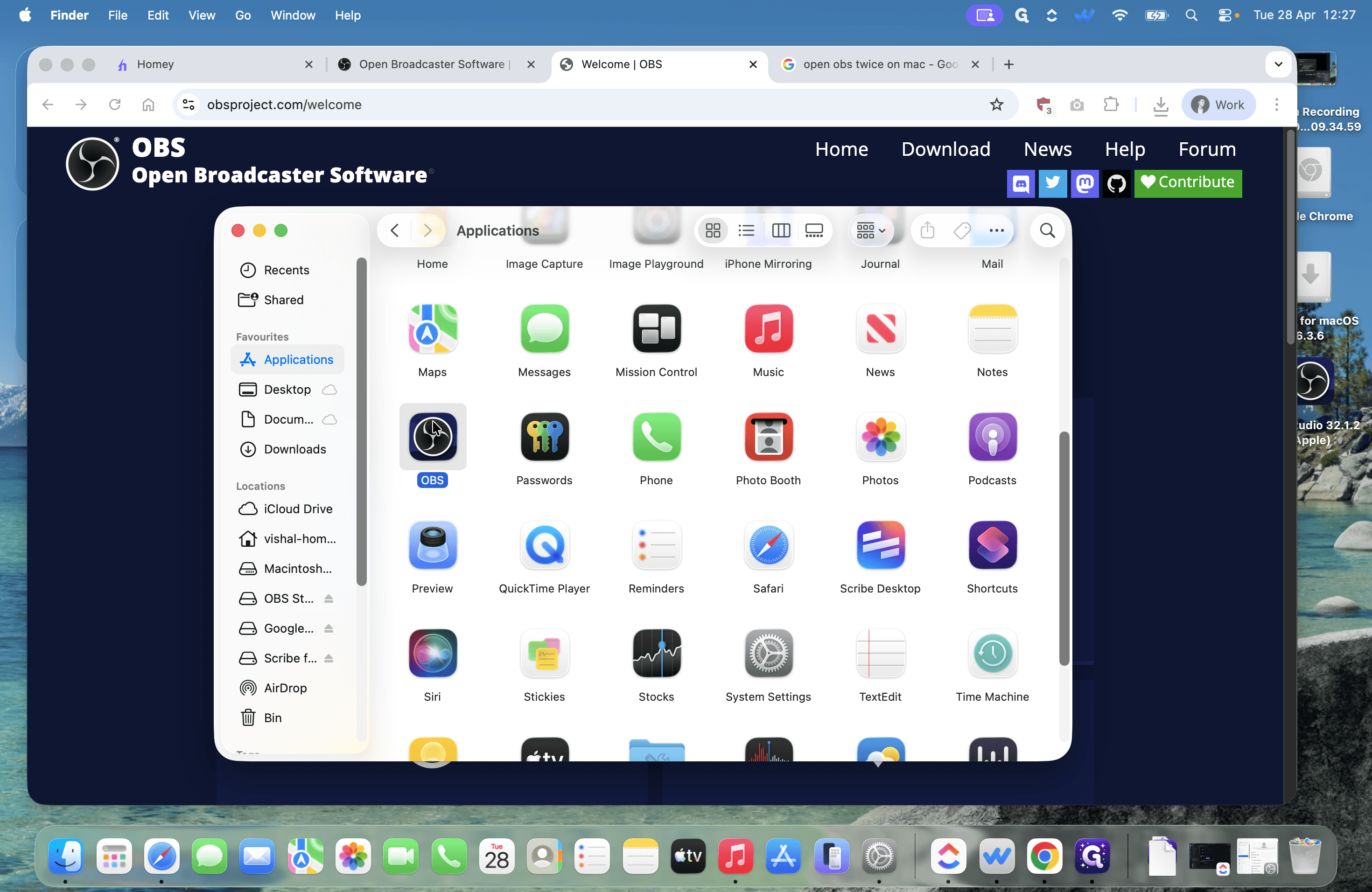The height and width of the screenshot is (892, 1372).
Task: Go back in Finder with the back arrow
Action: [394, 230]
